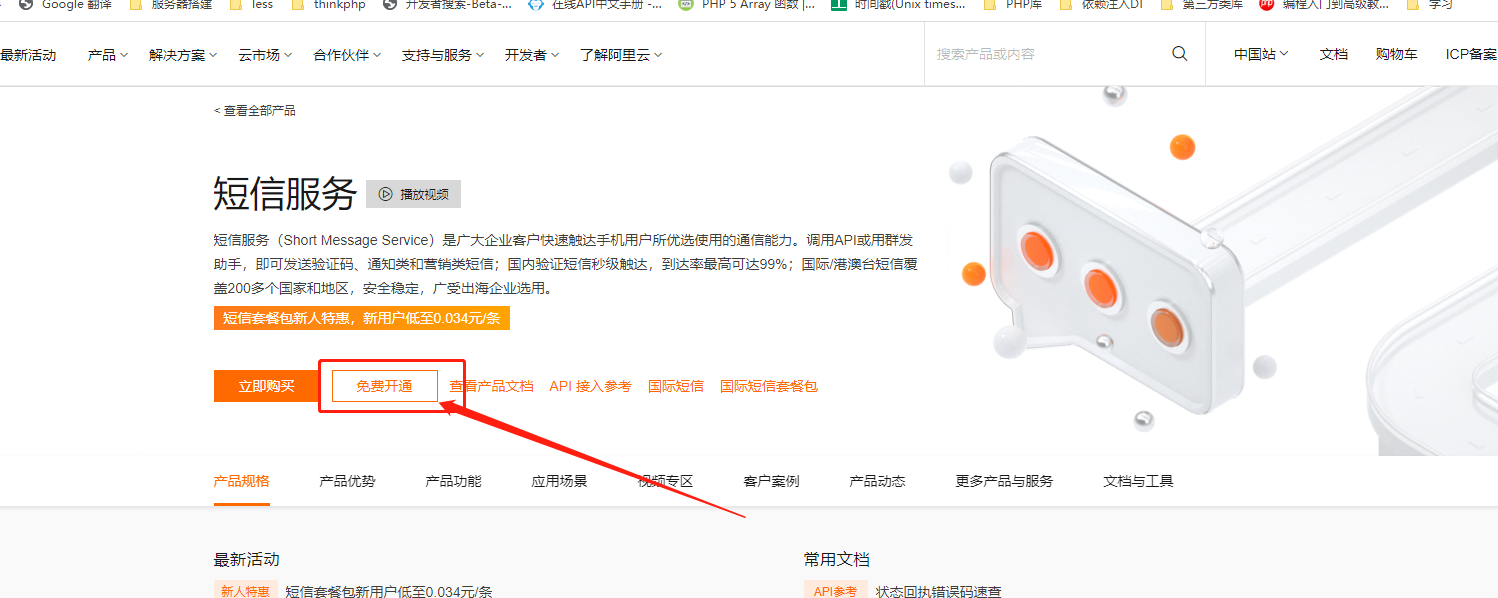Image resolution: width=1498 pixels, height=598 pixels.
Task: Open the 国际短信 link
Action: [x=676, y=386]
